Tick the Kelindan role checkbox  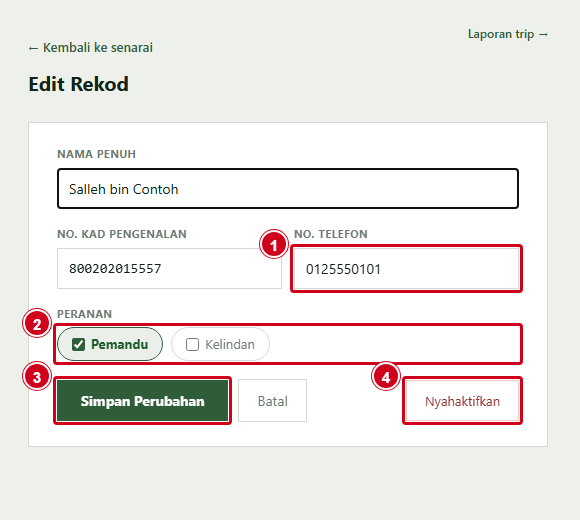(x=192, y=344)
